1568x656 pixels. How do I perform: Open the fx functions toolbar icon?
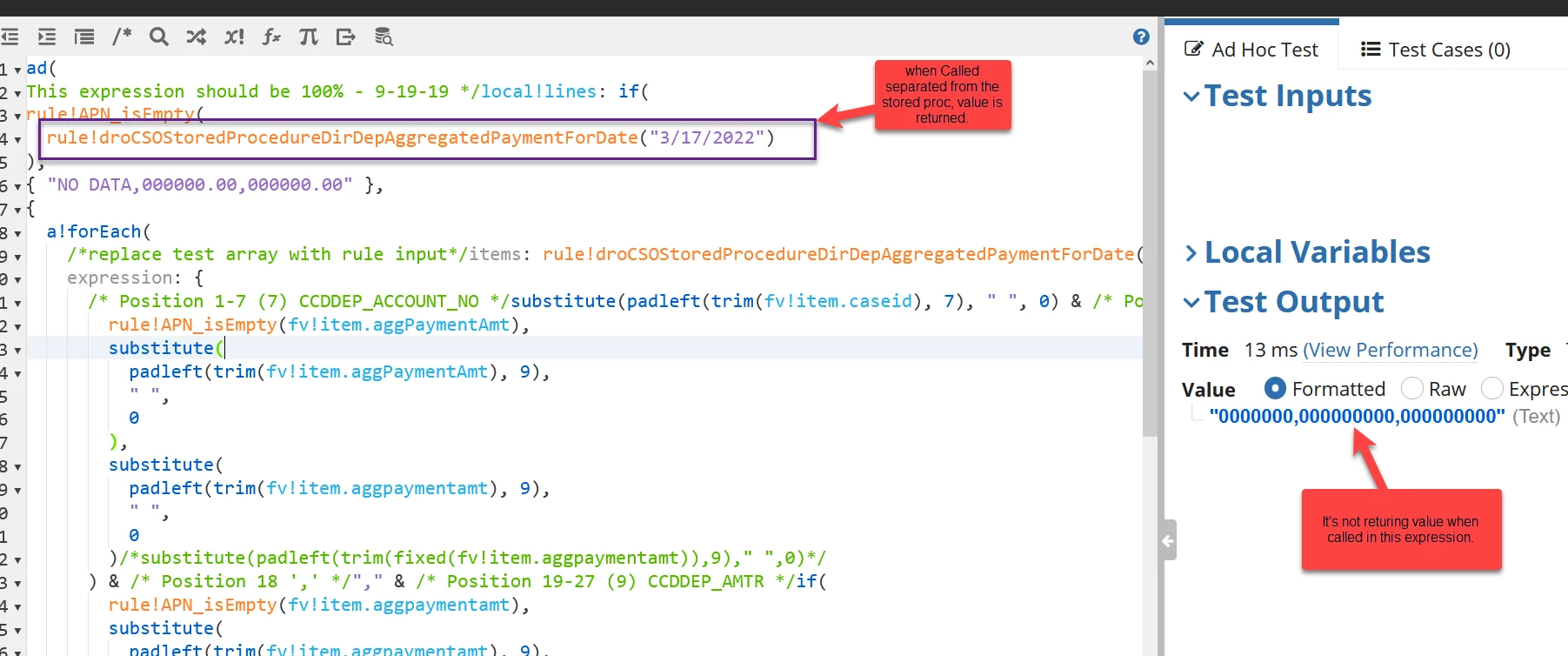[271, 37]
